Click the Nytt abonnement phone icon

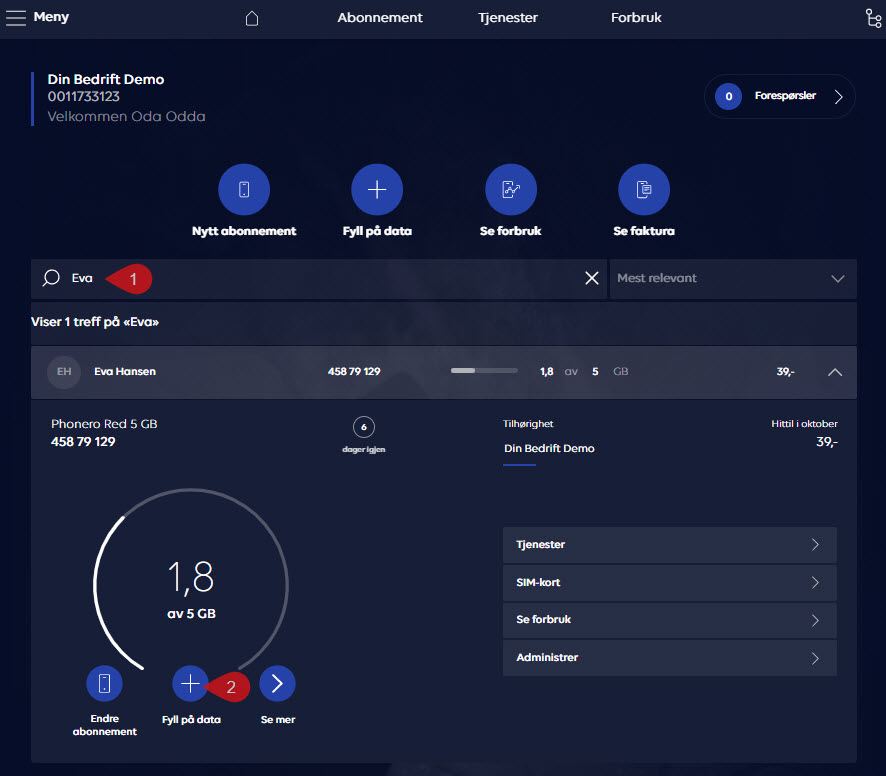pyautogui.click(x=244, y=189)
